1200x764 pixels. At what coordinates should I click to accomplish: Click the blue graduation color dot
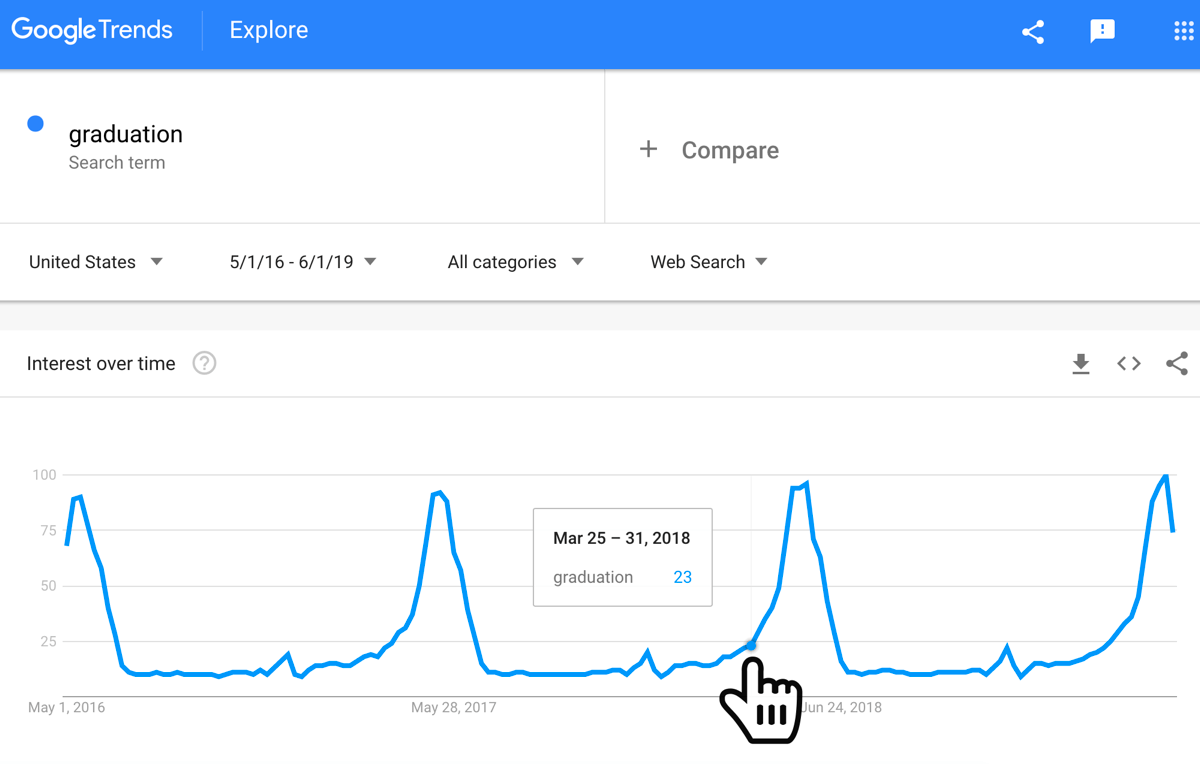(x=36, y=124)
